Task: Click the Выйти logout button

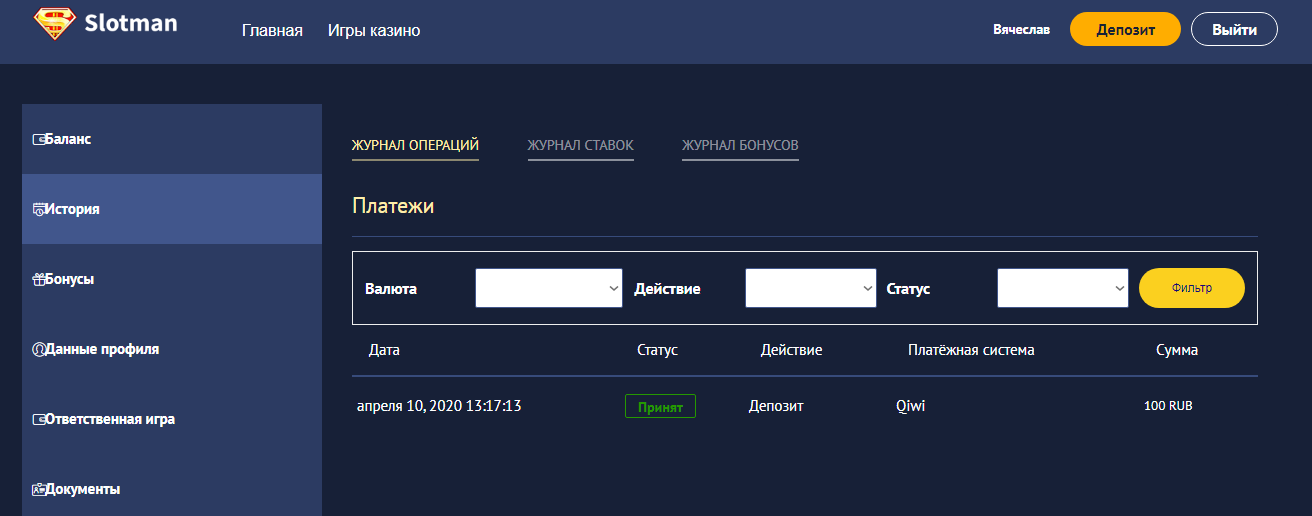Action: click(x=1234, y=29)
